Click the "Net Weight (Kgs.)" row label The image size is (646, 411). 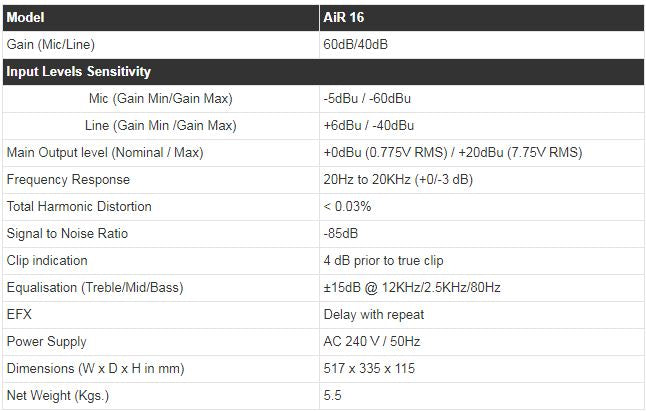(x=58, y=396)
